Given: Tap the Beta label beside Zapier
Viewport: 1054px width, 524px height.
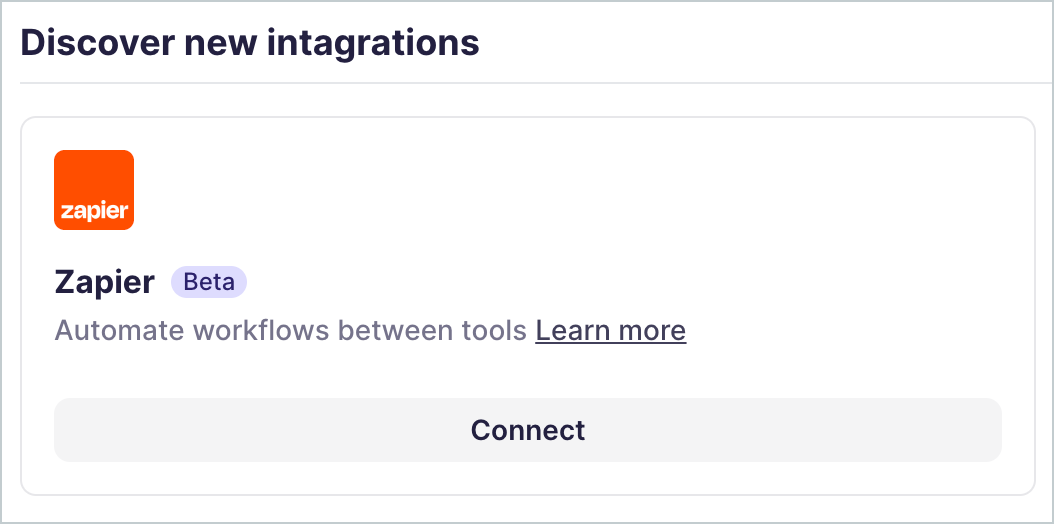Looking at the screenshot, I should 209,282.
